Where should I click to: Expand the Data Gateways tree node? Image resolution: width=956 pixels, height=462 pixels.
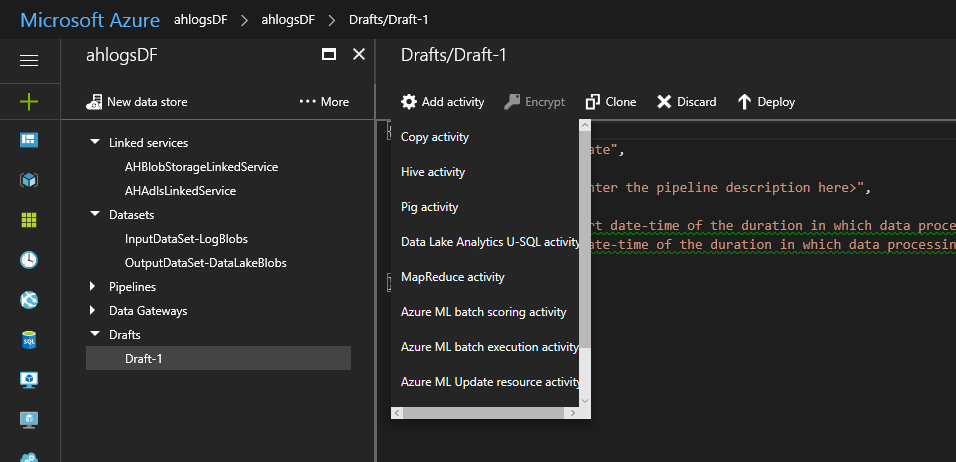[x=93, y=310]
